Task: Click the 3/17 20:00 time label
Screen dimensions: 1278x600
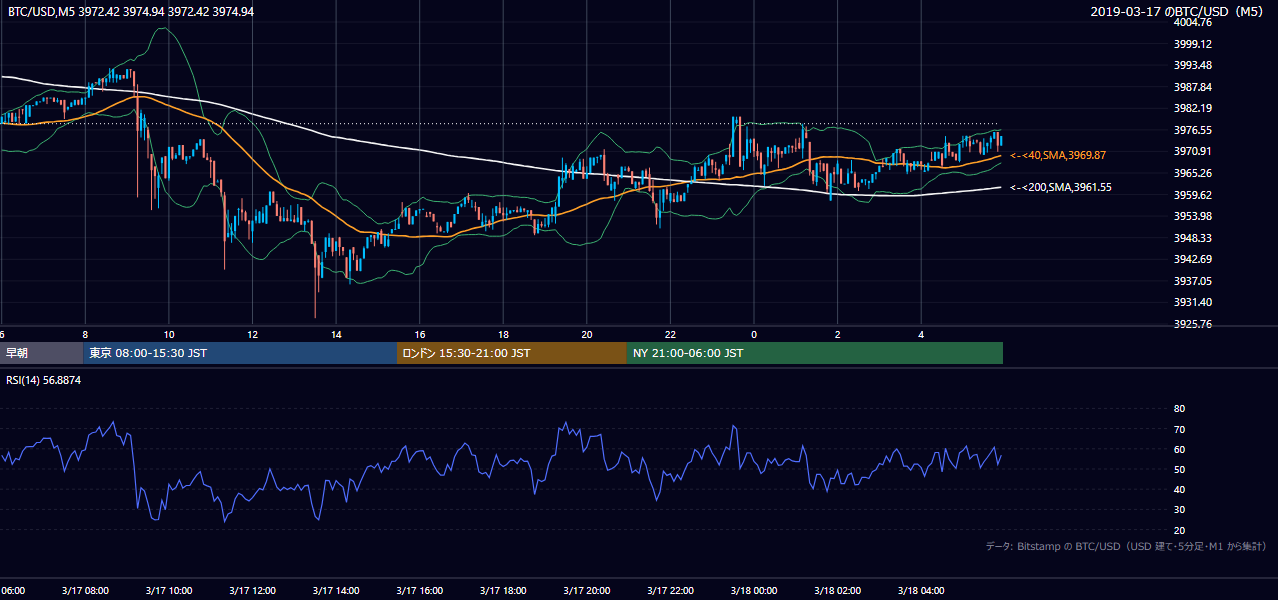Action: pyautogui.click(x=586, y=590)
